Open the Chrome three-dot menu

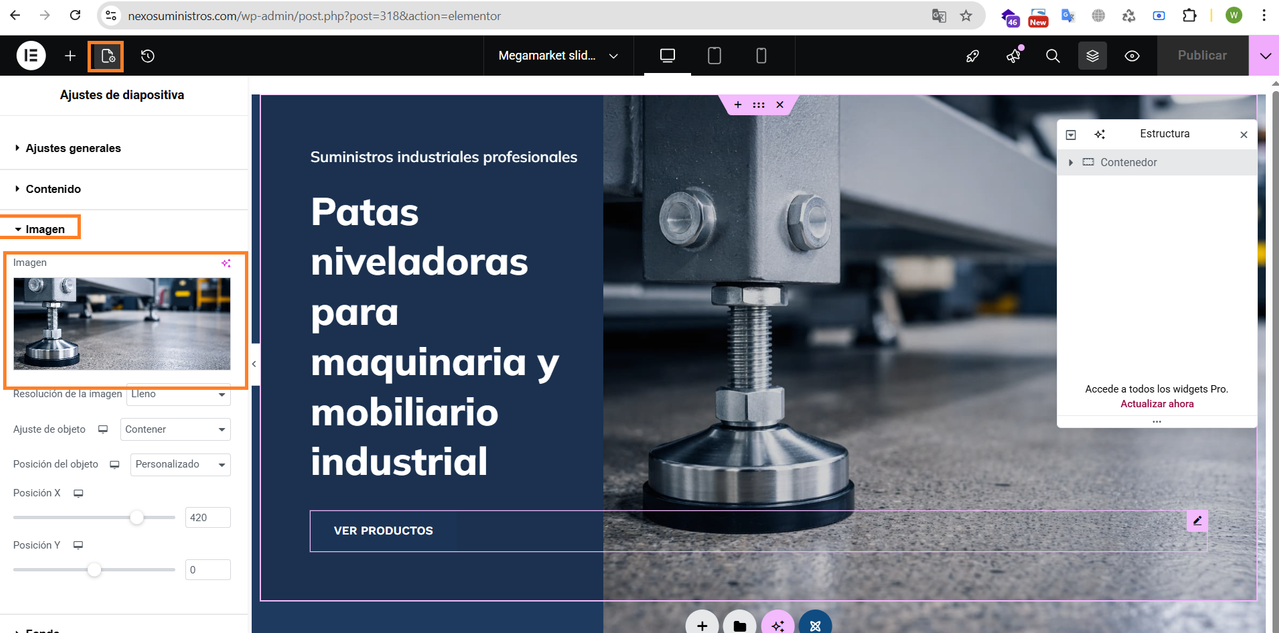tap(1265, 16)
